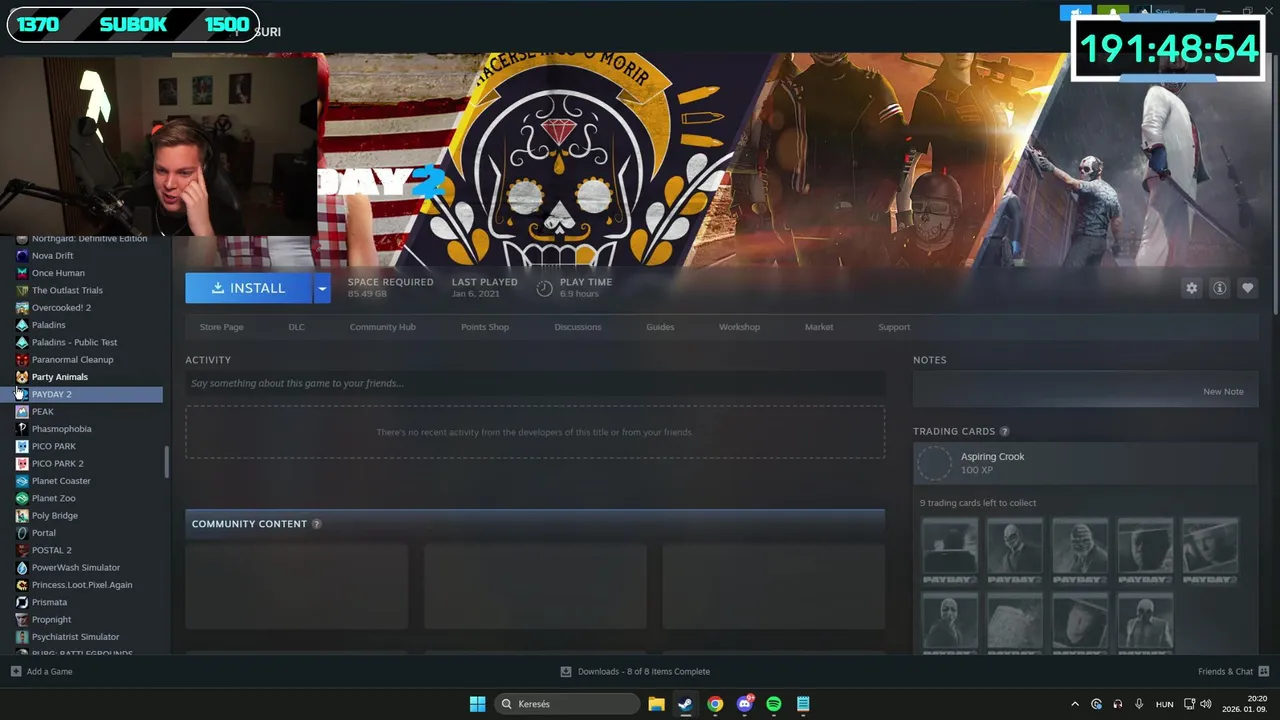Select Portal in the library list
The height and width of the screenshot is (720, 1280).
tap(43, 533)
